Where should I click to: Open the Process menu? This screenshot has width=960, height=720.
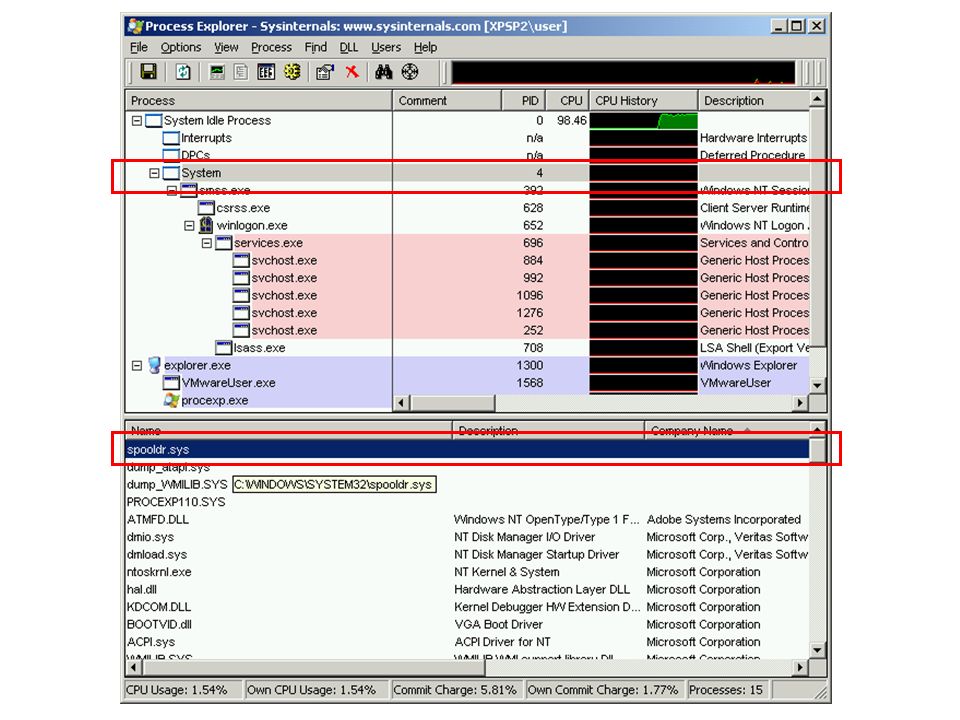point(271,47)
